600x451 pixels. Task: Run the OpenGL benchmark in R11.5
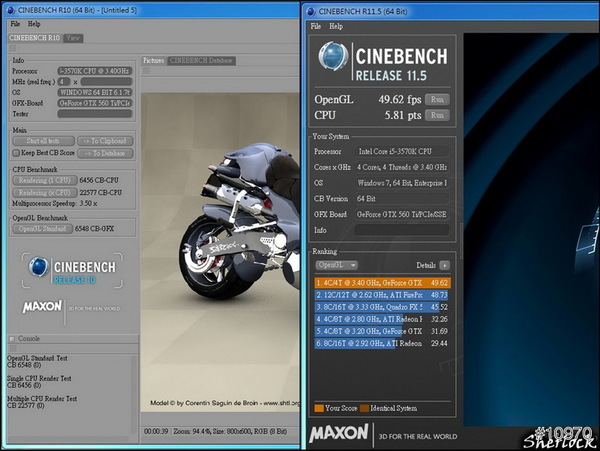pyautogui.click(x=436, y=99)
